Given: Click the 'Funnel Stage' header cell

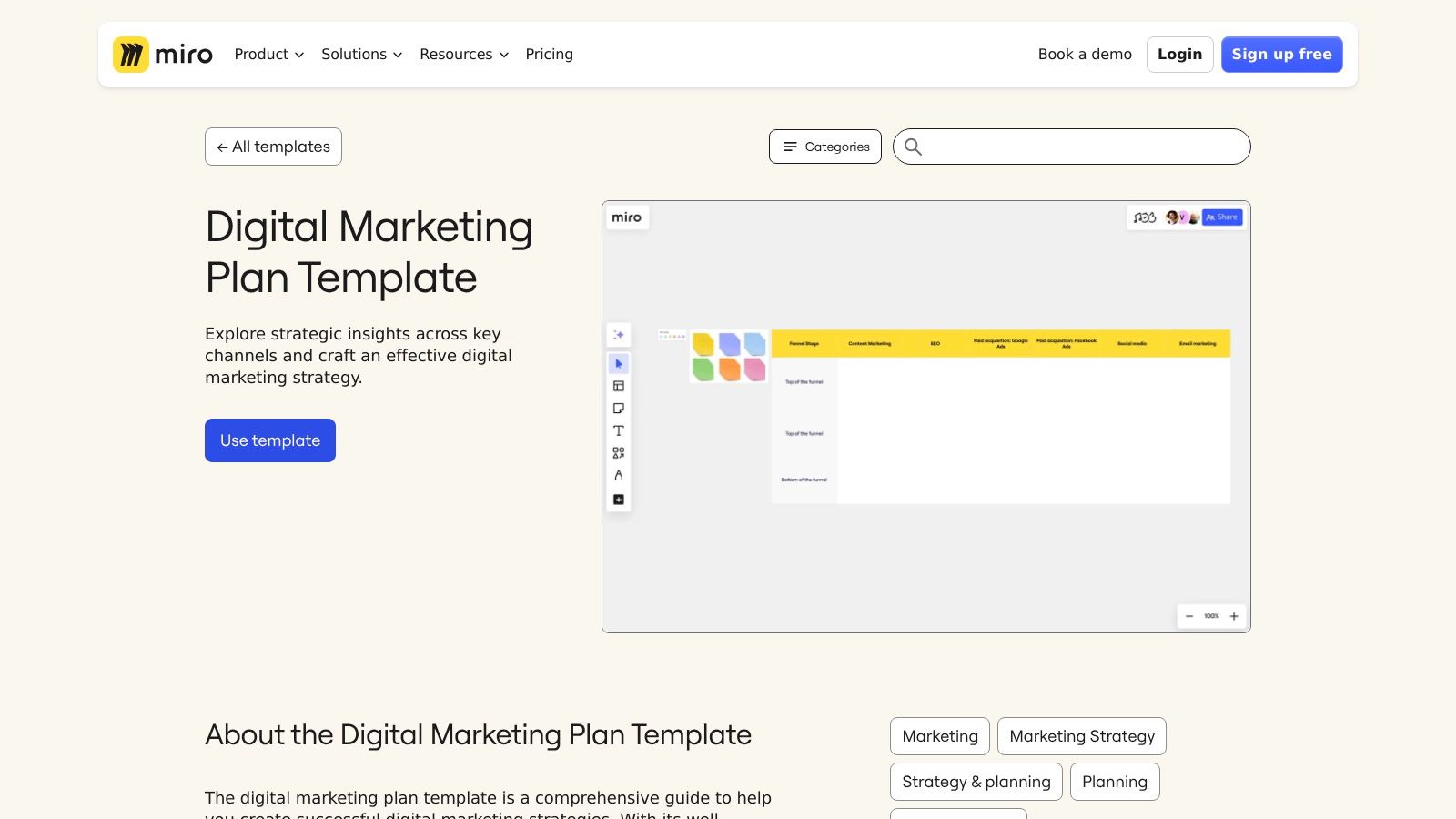Looking at the screenshot, I should [x=804, y=343].
